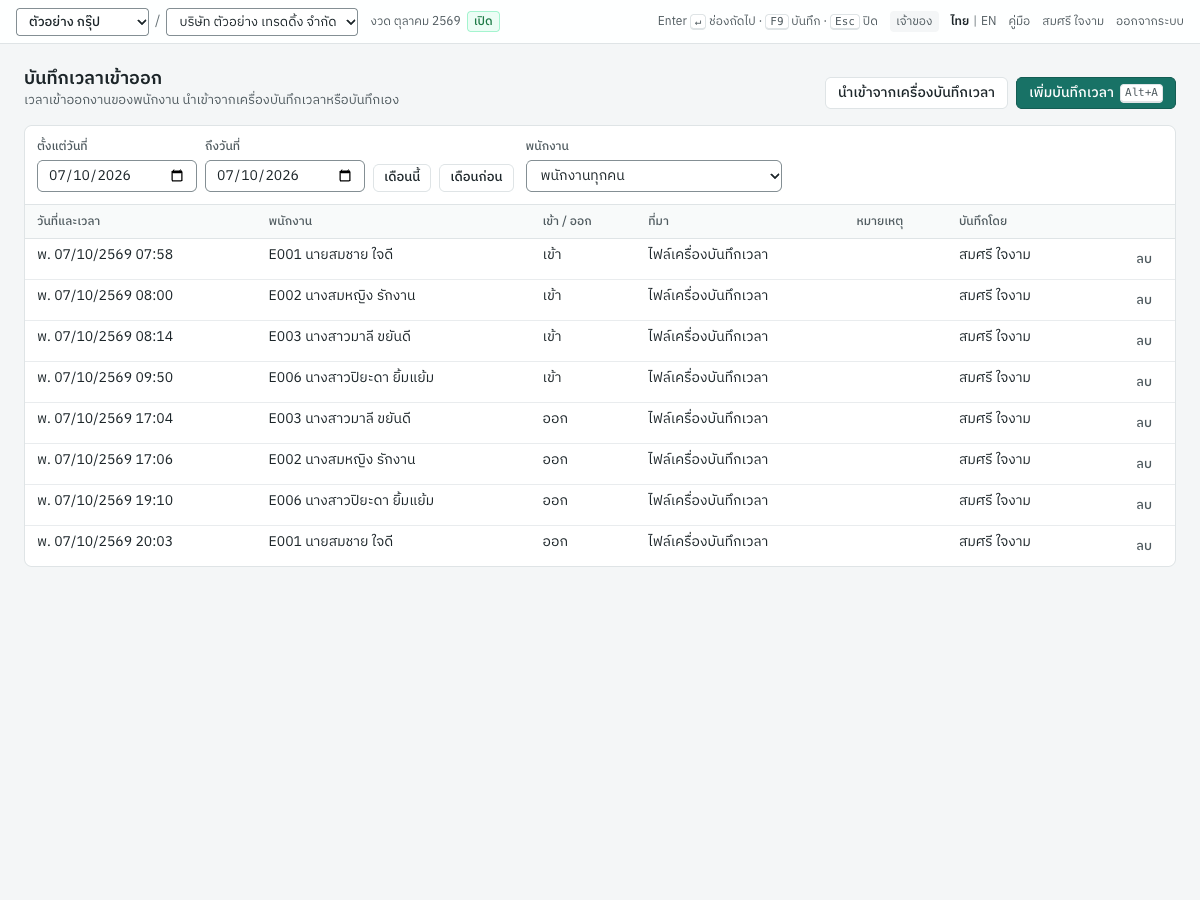Viewport: 1200px width, 900px height.
Task: Delete the 17:04 E003 entry
Action: pyautogui.click(x=1143, y=423)
